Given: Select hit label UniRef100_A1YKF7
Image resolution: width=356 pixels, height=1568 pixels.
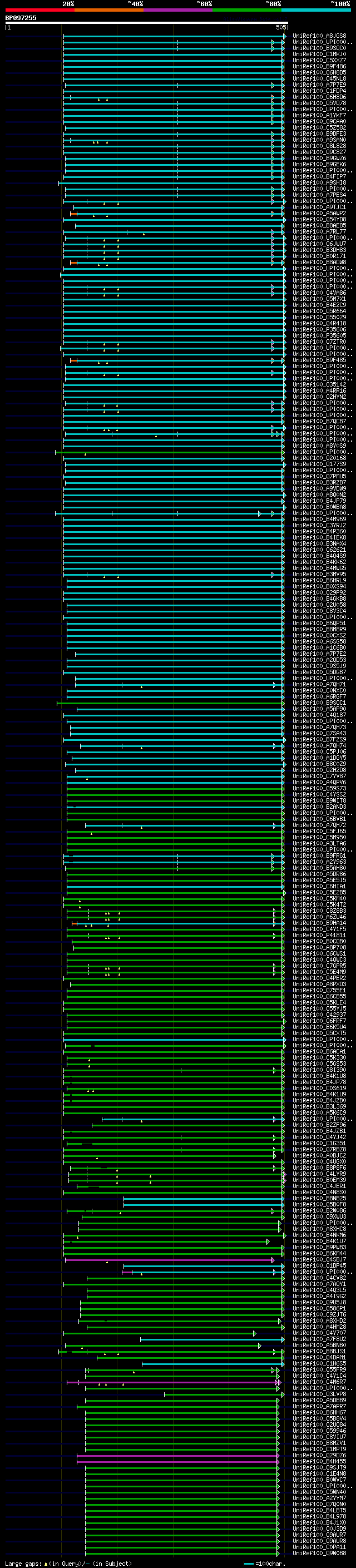Looking at the screenshot, I should [319, 115].
